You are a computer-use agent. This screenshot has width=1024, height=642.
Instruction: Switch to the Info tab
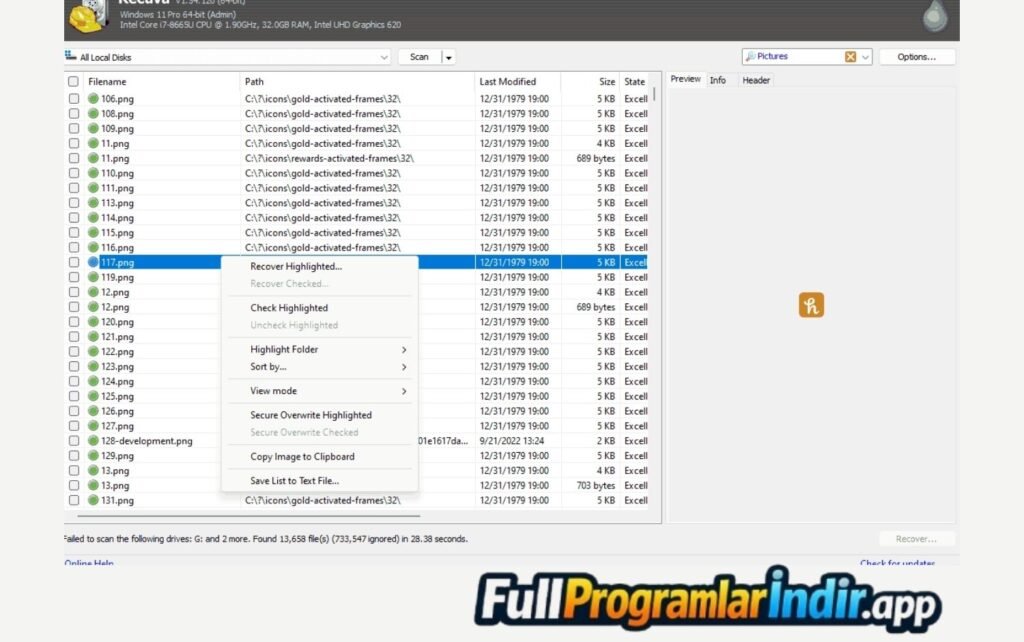[x=718, y=80]
